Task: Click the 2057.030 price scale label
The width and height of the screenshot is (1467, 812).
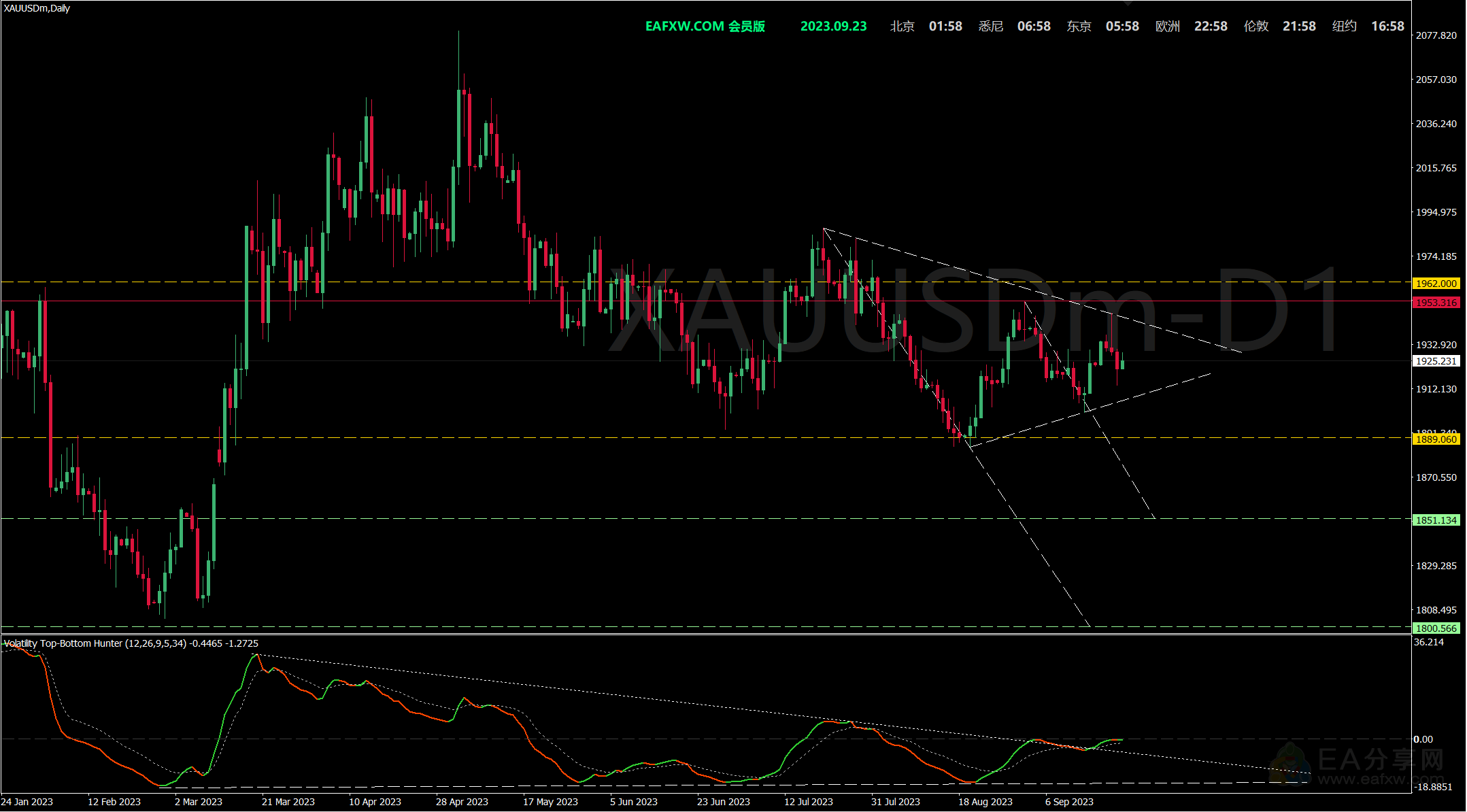Action: point(1436,80)
